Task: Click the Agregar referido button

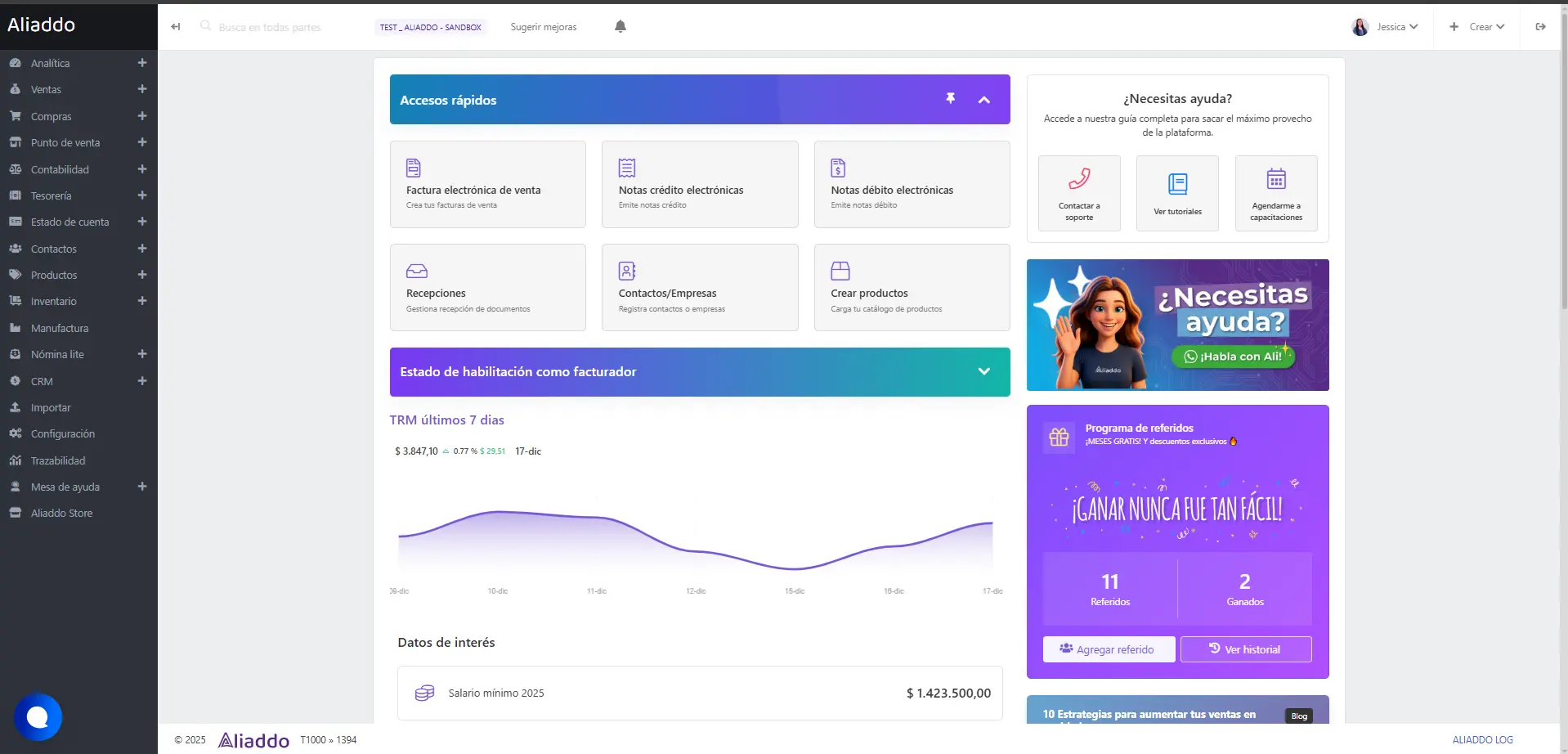Action: (x=1109, y=649)
